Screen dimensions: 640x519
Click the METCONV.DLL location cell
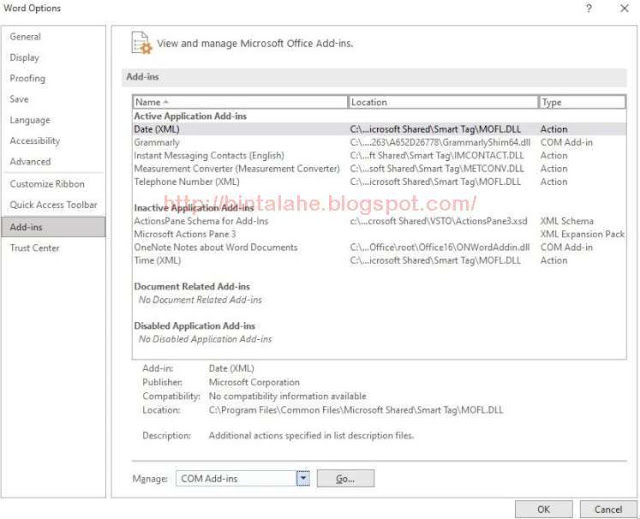[x=437, y=169]
